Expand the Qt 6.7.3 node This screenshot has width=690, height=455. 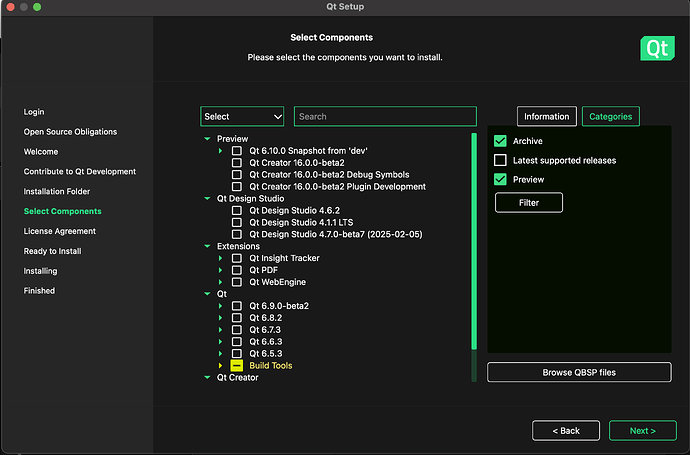pyautogui.click(x=220, y=329)
